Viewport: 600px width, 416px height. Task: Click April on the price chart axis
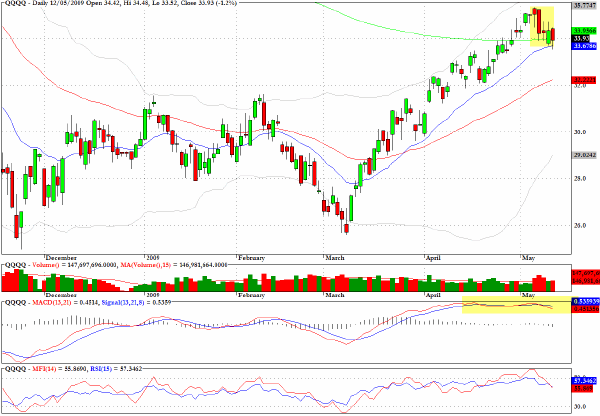(434, 258)
